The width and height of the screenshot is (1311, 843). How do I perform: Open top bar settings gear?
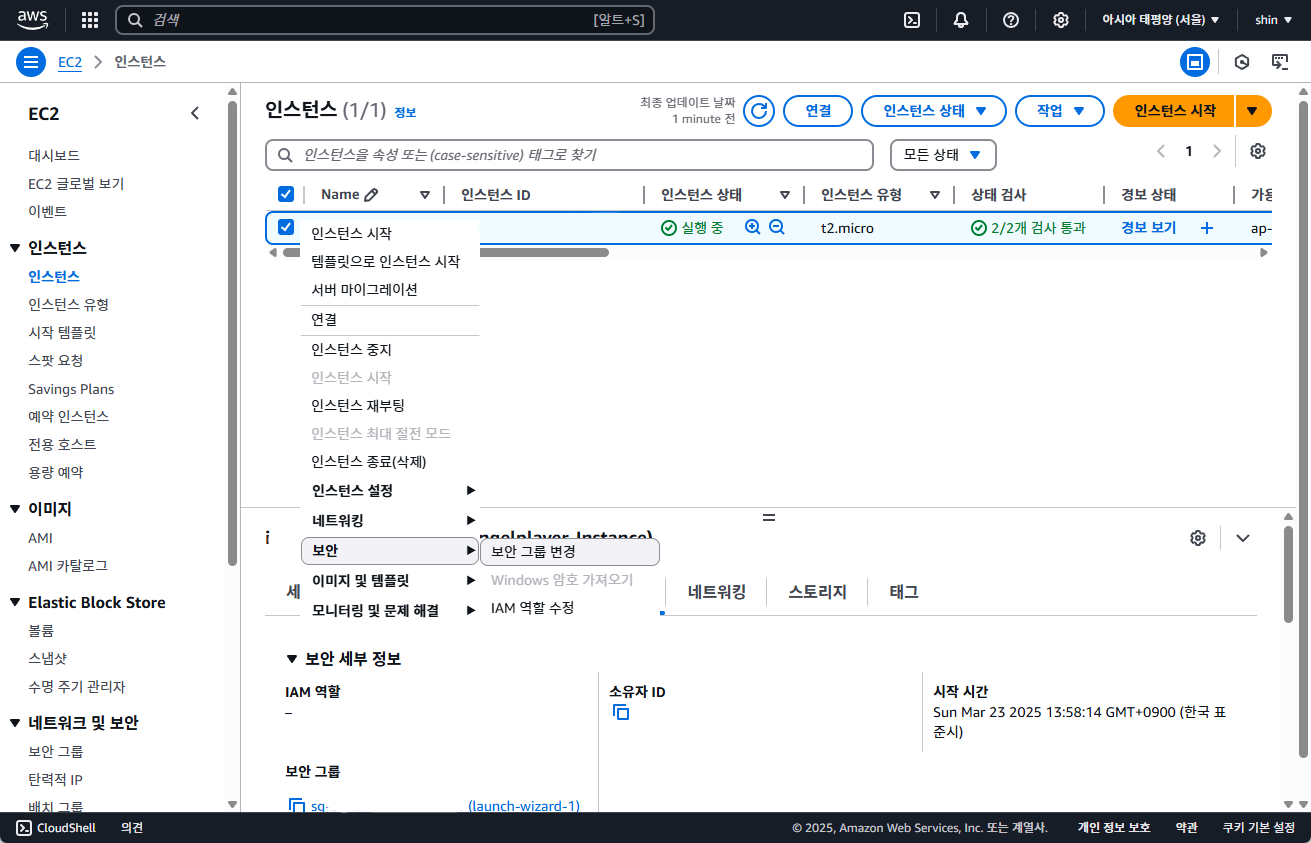pos(1061,20)
